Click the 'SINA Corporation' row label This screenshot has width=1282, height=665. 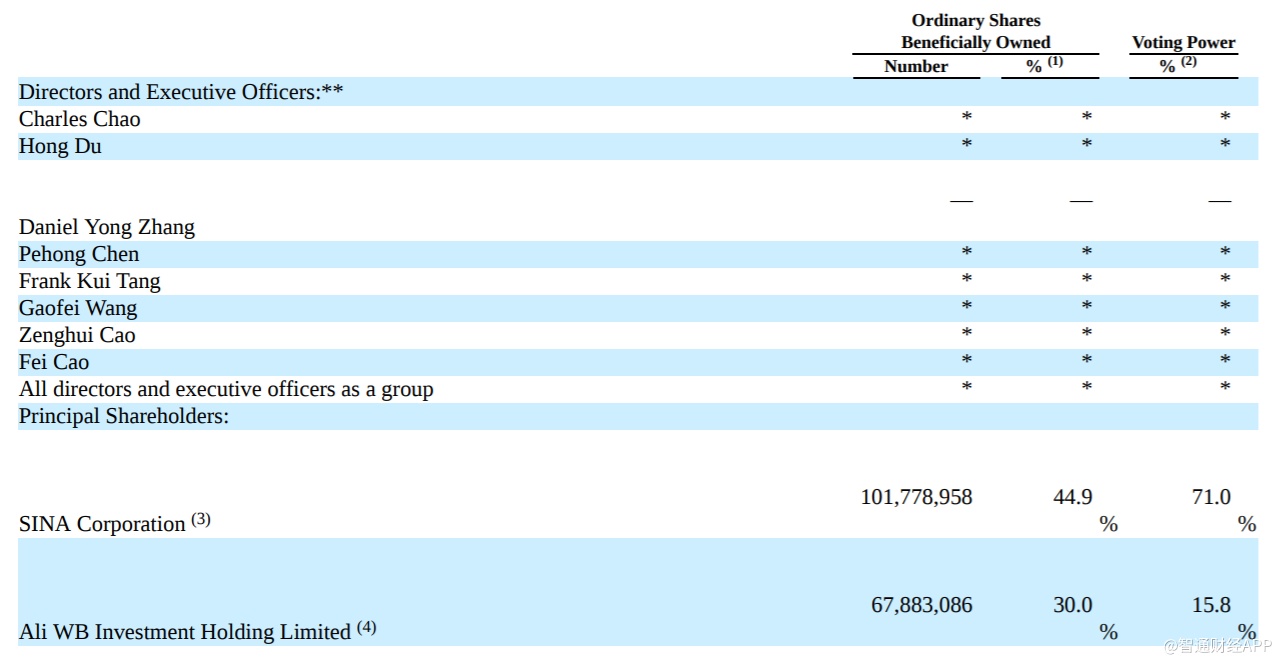102,524
